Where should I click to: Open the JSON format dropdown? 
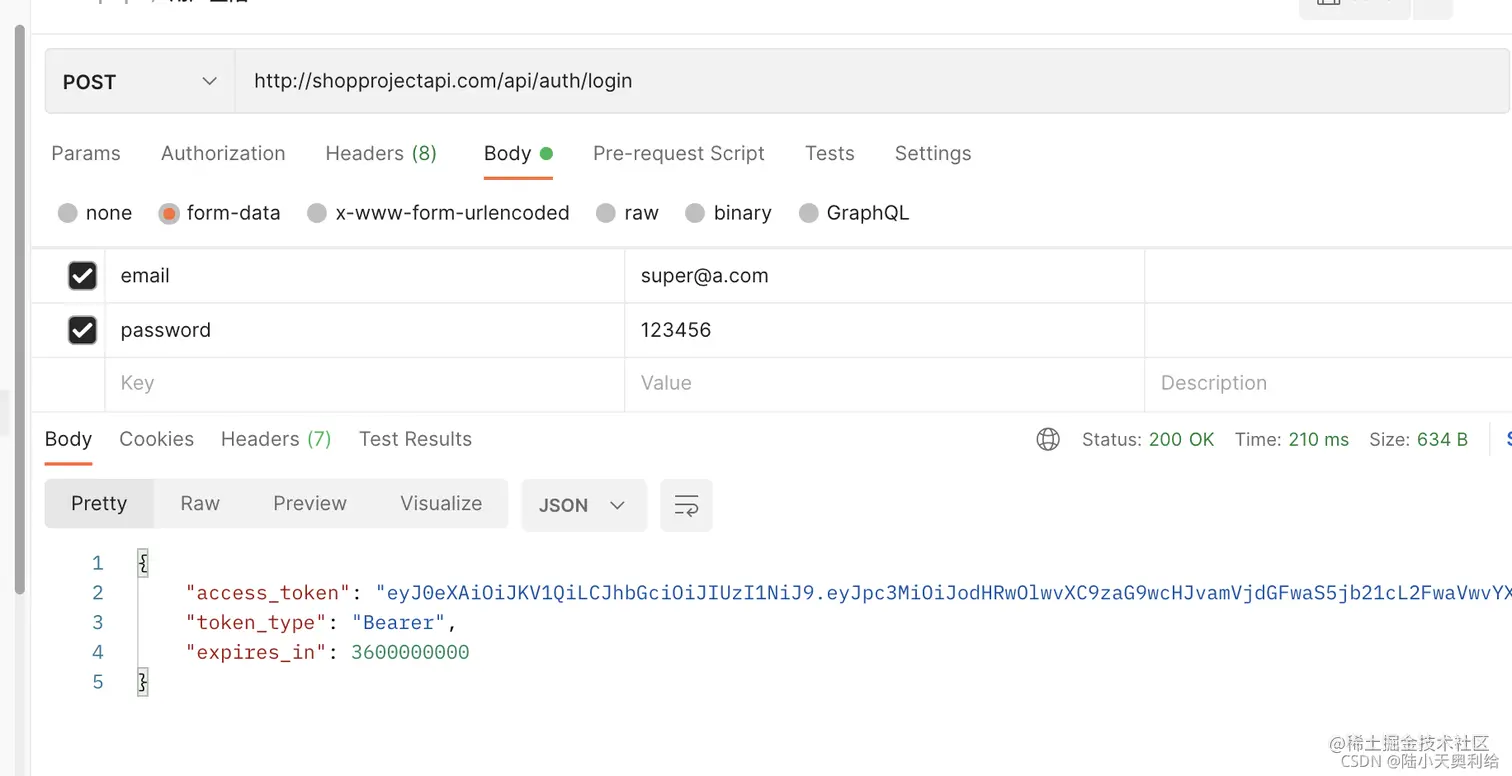pos(584,505)
